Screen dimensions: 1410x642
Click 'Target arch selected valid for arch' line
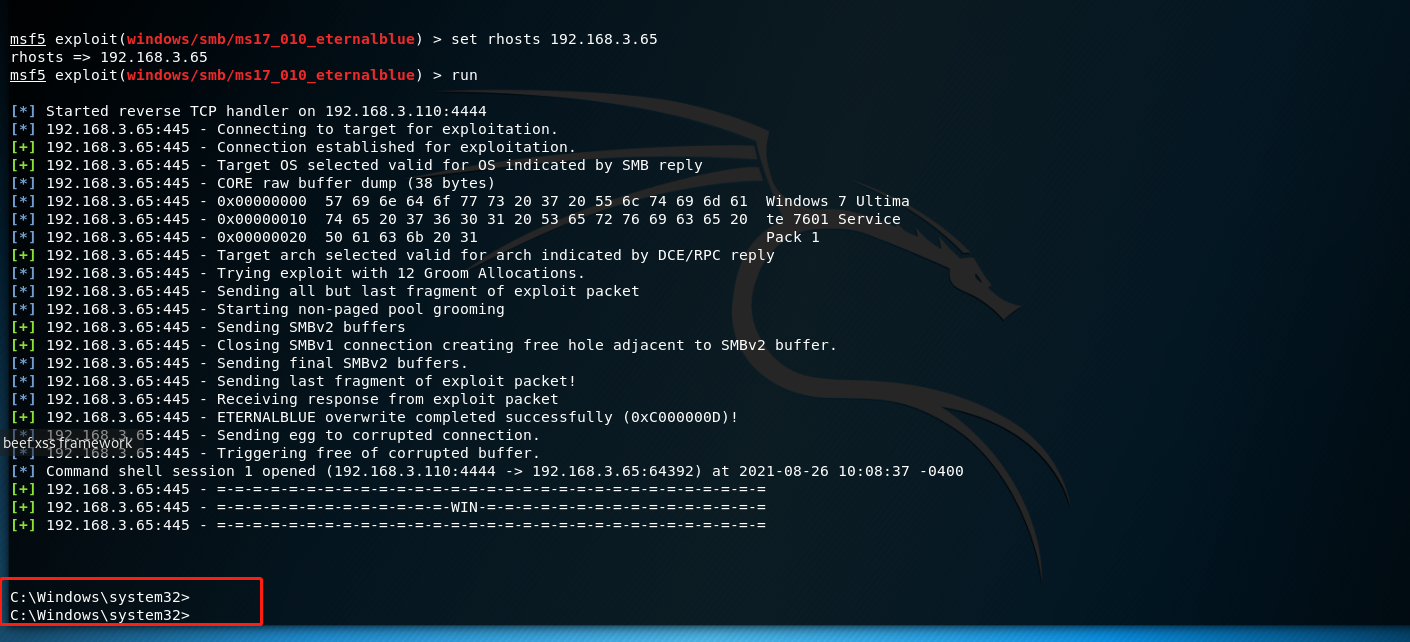(393, 255)
